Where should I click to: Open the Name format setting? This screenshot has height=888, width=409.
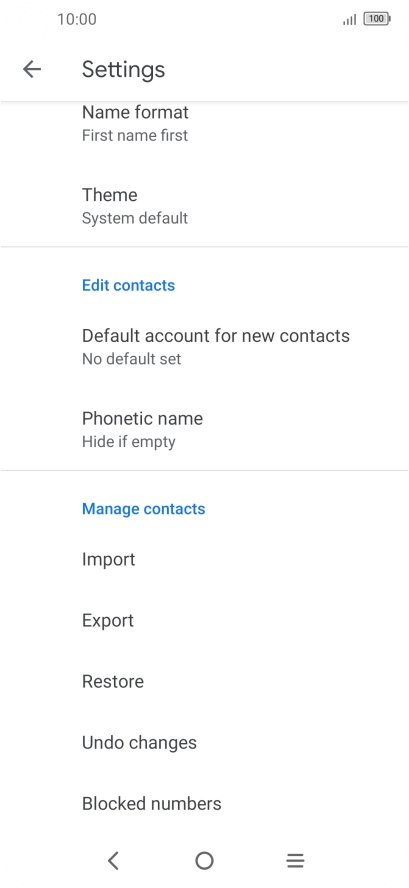[x=204, y=123]
